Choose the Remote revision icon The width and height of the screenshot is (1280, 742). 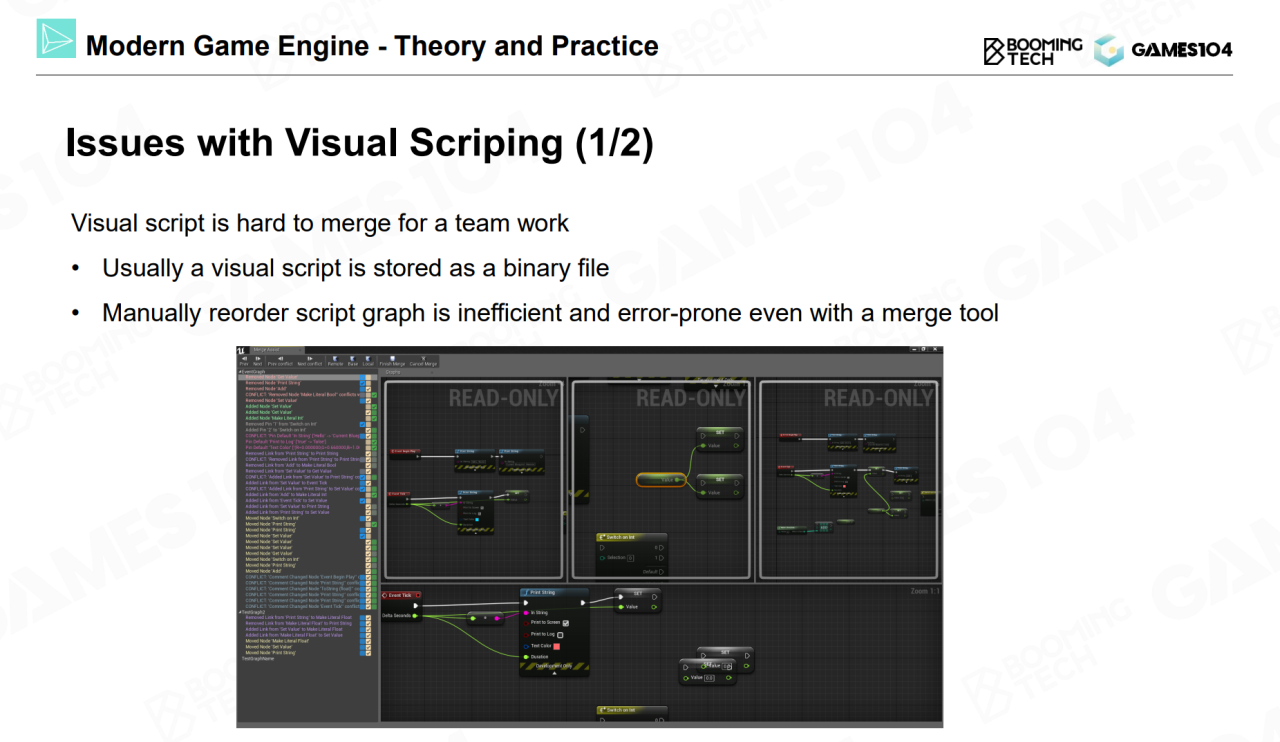(335, 361)
